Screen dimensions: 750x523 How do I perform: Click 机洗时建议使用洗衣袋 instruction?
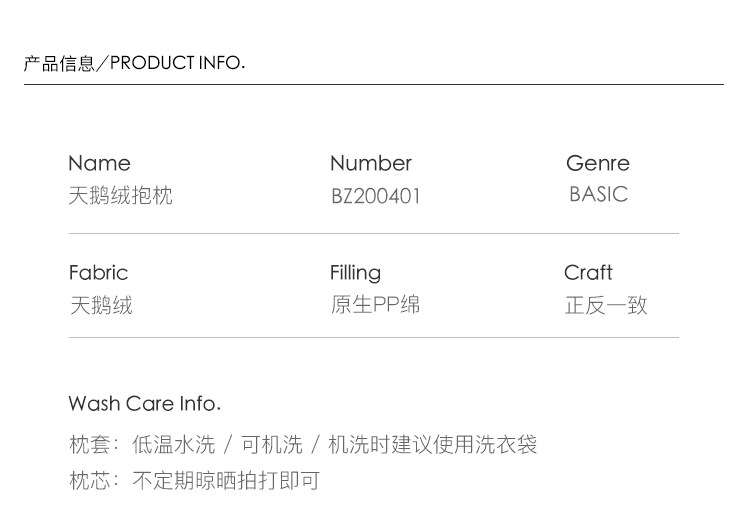[432, 445]
